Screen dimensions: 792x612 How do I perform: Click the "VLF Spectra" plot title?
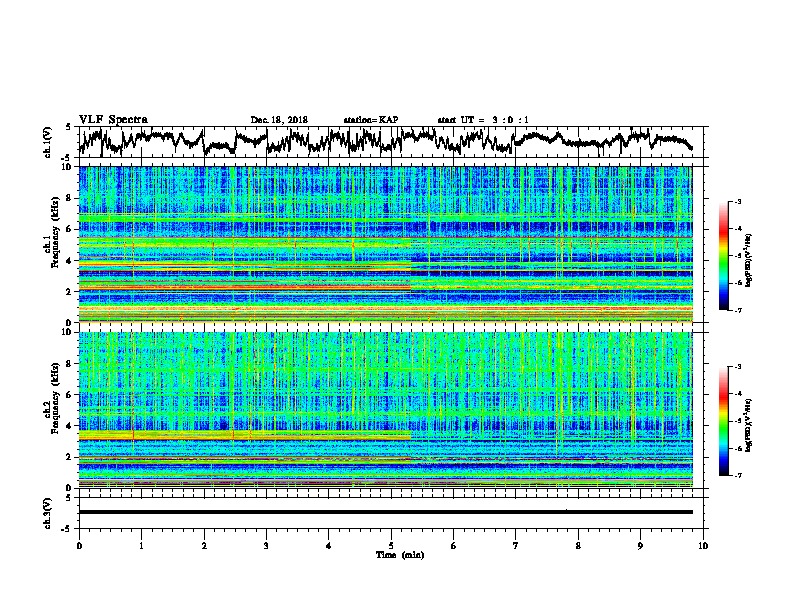click(113, 120)
